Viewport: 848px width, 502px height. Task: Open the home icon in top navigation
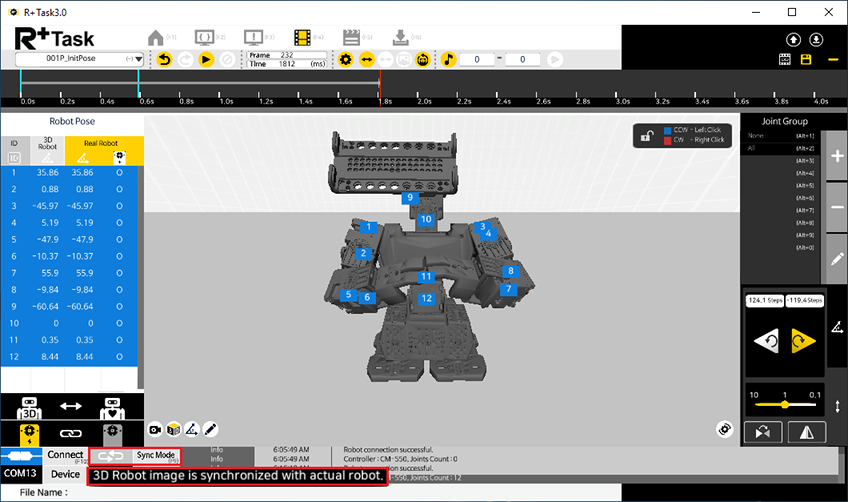156,37
